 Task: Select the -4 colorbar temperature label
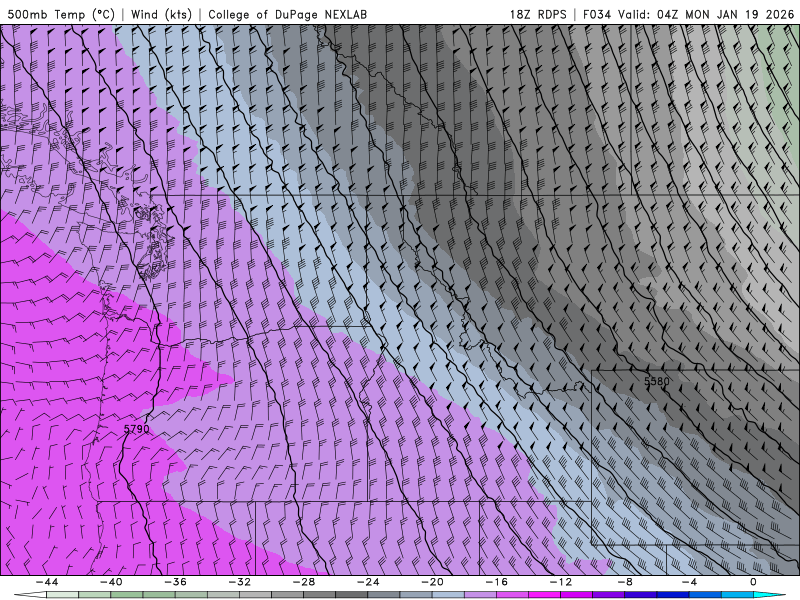[690, 582]
